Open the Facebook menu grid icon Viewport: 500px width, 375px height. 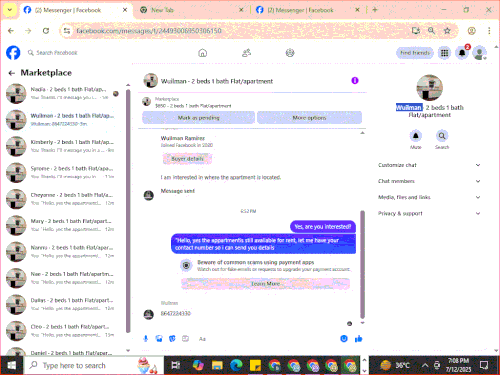click(444, 53)
